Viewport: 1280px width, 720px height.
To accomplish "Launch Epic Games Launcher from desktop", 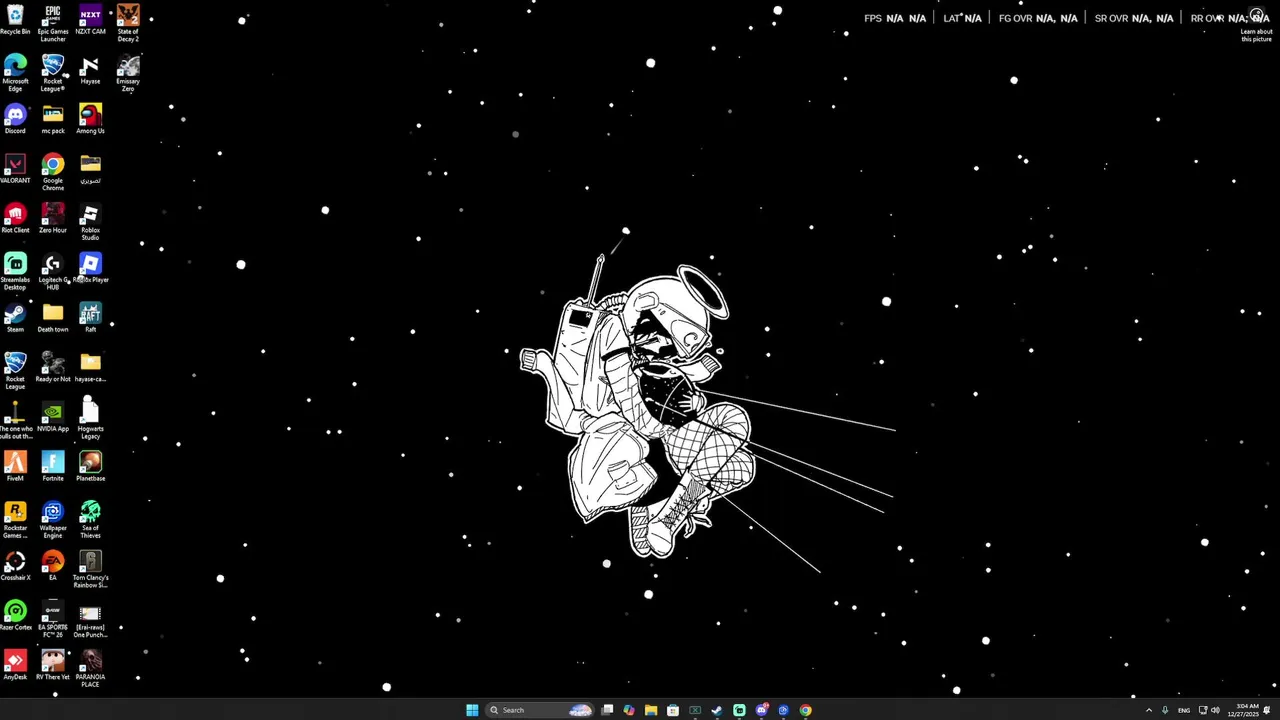I will (53, 23).
